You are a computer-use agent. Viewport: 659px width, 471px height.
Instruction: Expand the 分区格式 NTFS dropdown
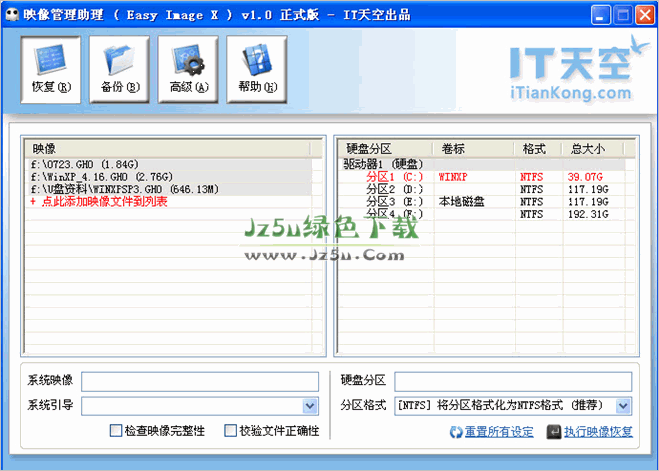click(623, 406)
